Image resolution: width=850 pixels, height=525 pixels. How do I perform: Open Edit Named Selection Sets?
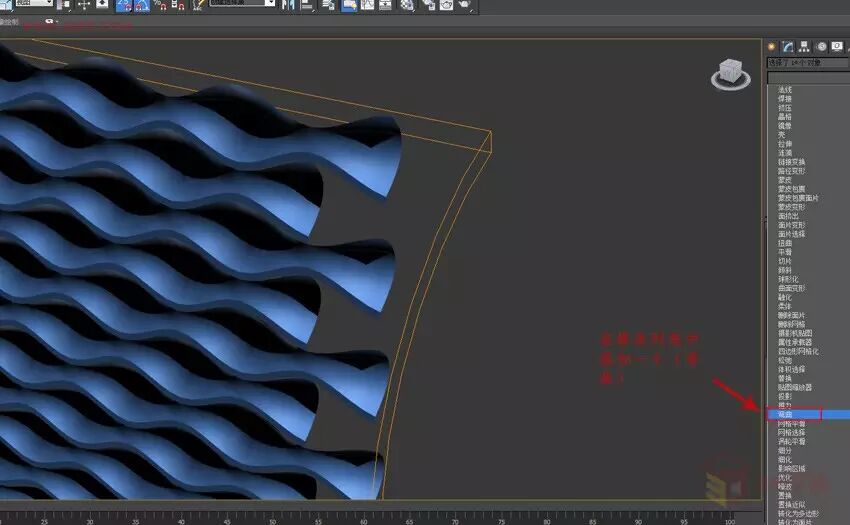point(198,5)
